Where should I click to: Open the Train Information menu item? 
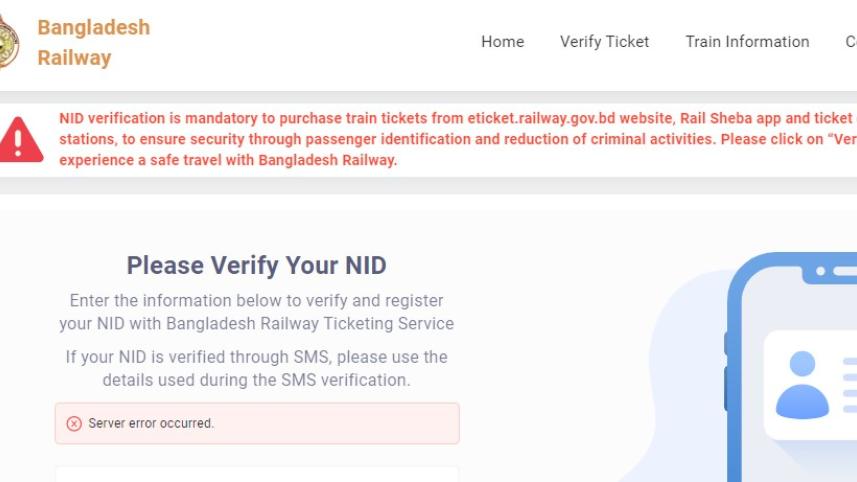pyautogui.click(x=747, y=41)
